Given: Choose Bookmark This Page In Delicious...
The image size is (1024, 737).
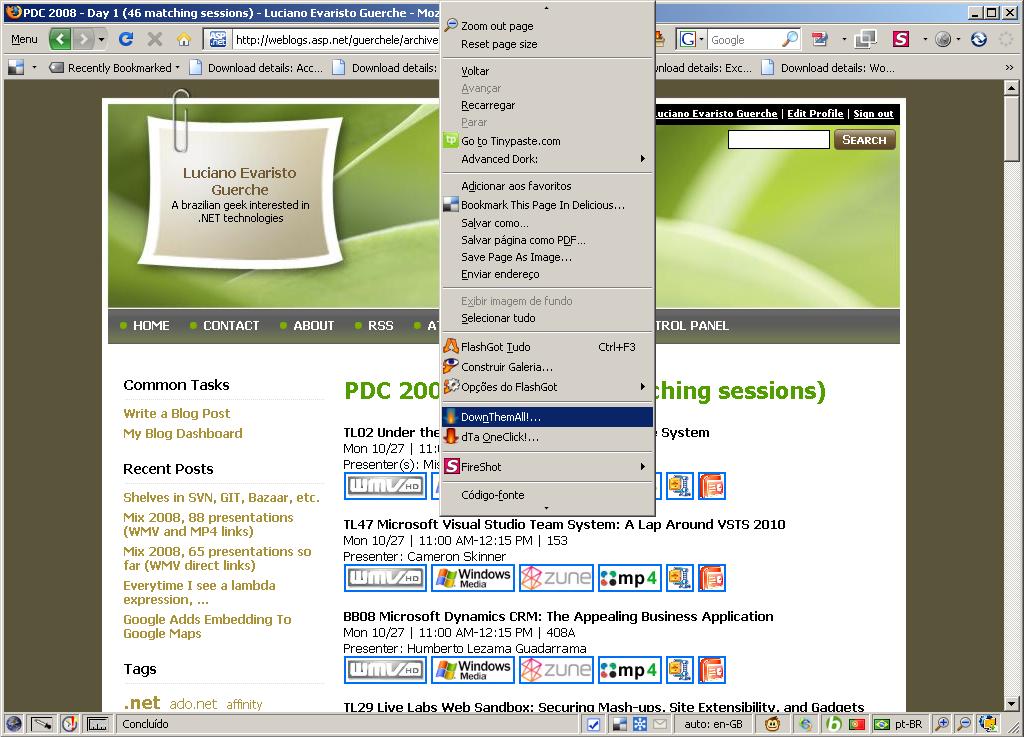Looking at the screenshot, I should coord(547,204).
